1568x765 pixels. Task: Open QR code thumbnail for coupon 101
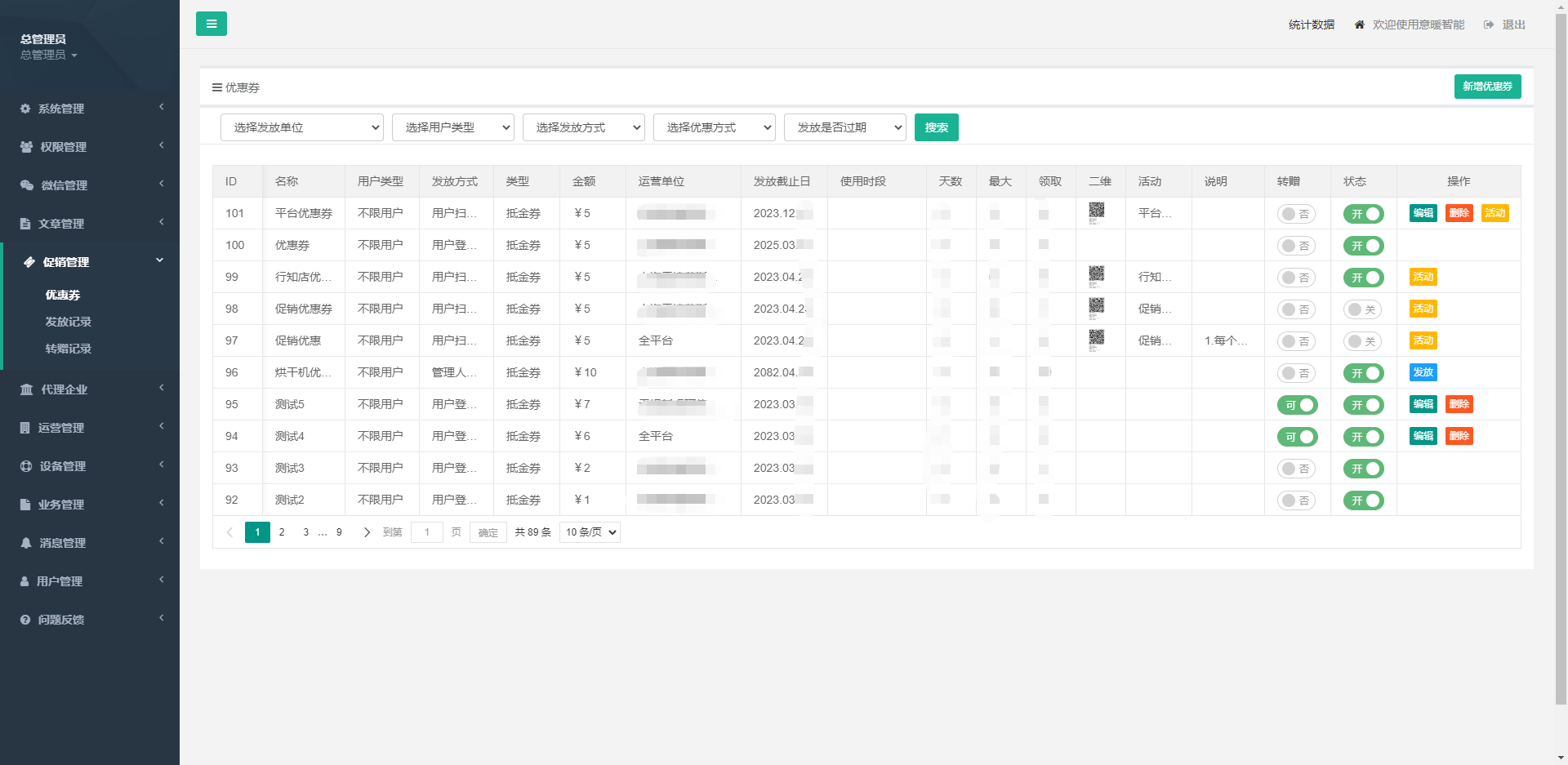1096,211
